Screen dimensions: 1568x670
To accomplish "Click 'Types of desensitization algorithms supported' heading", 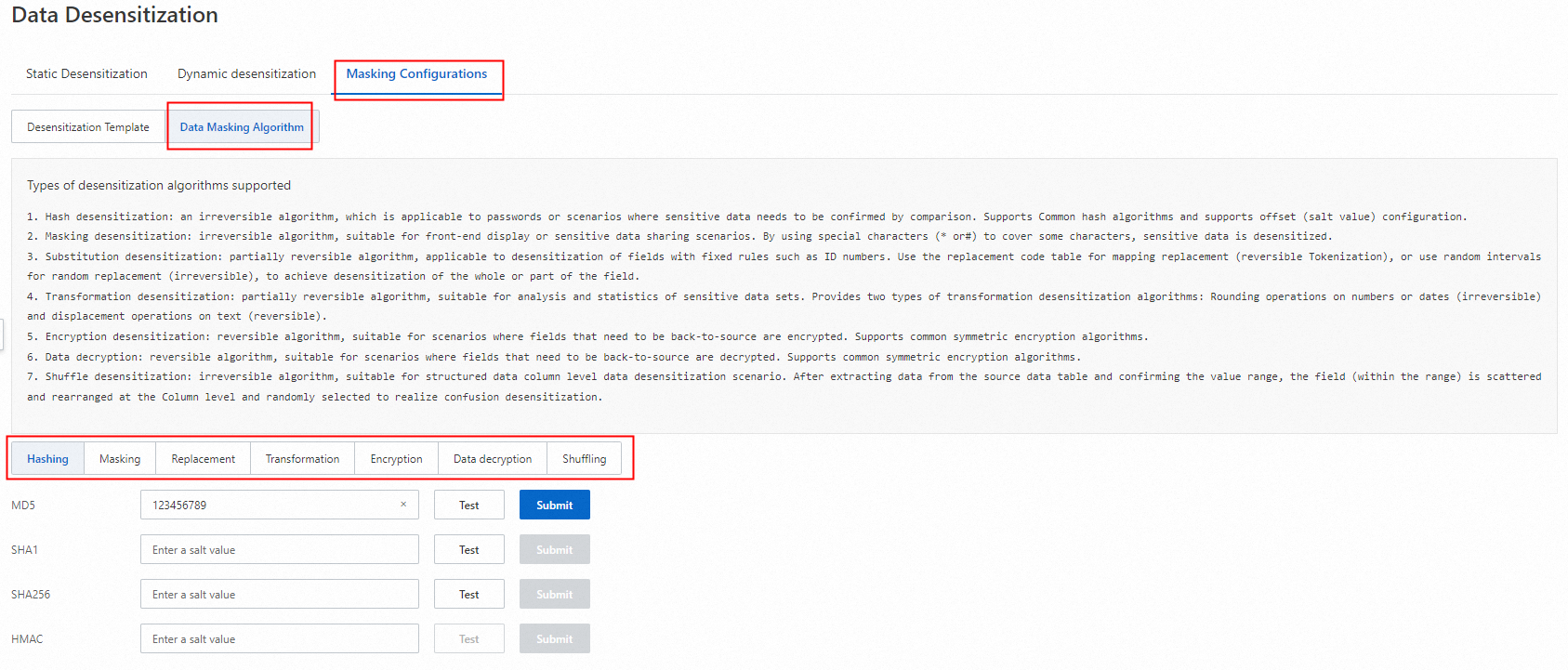I will pyautogui.click(x=159, y=186).
